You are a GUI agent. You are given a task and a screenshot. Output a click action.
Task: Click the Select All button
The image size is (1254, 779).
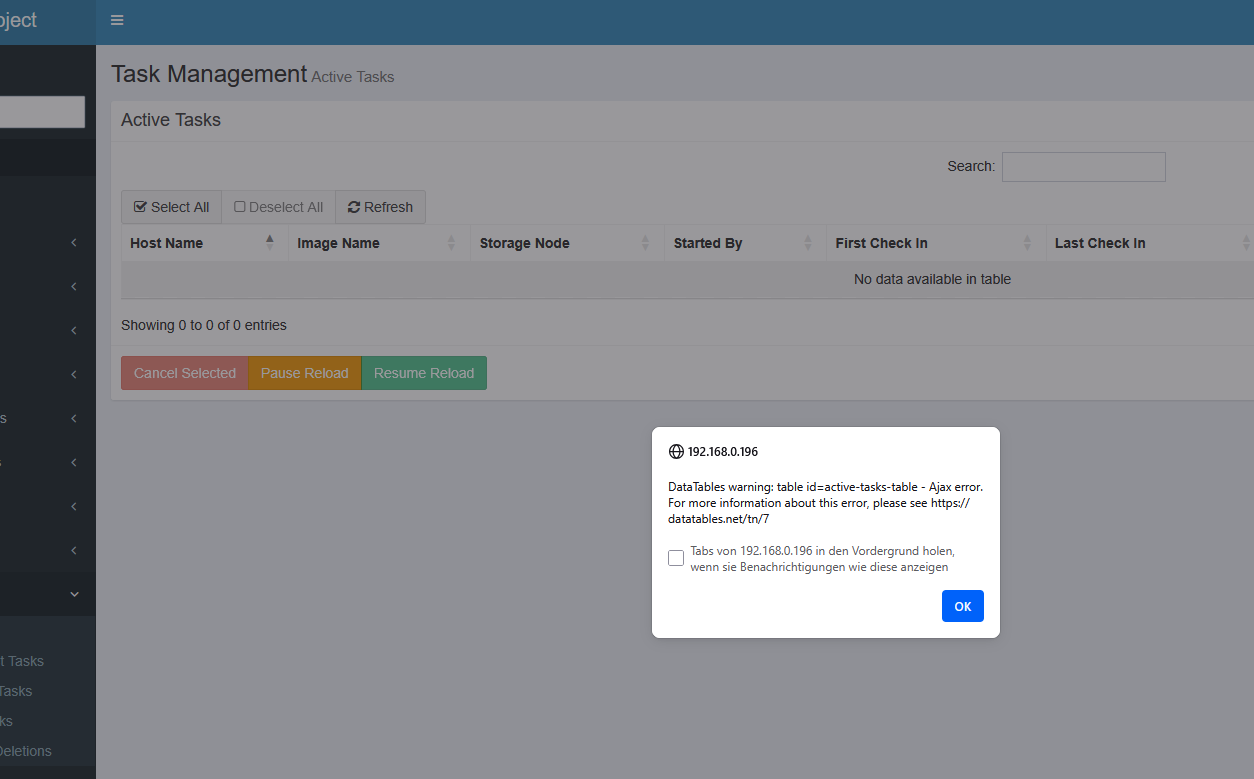pyautogui.click(x=171, y=207)
